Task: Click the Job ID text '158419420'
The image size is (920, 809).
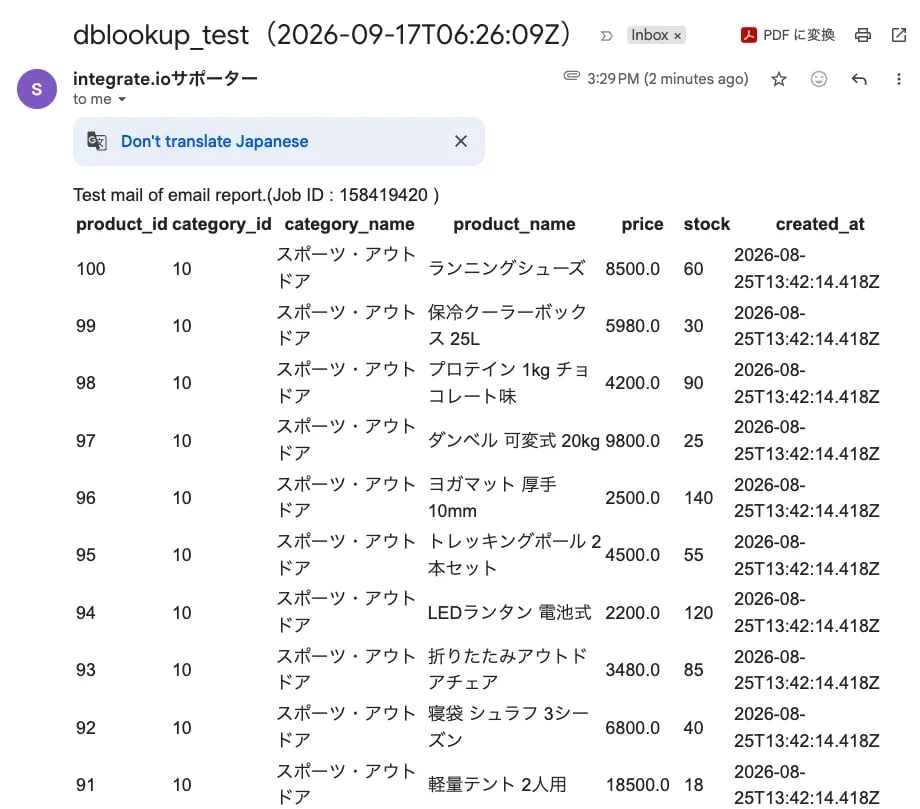Action: [x=383, y=195]
